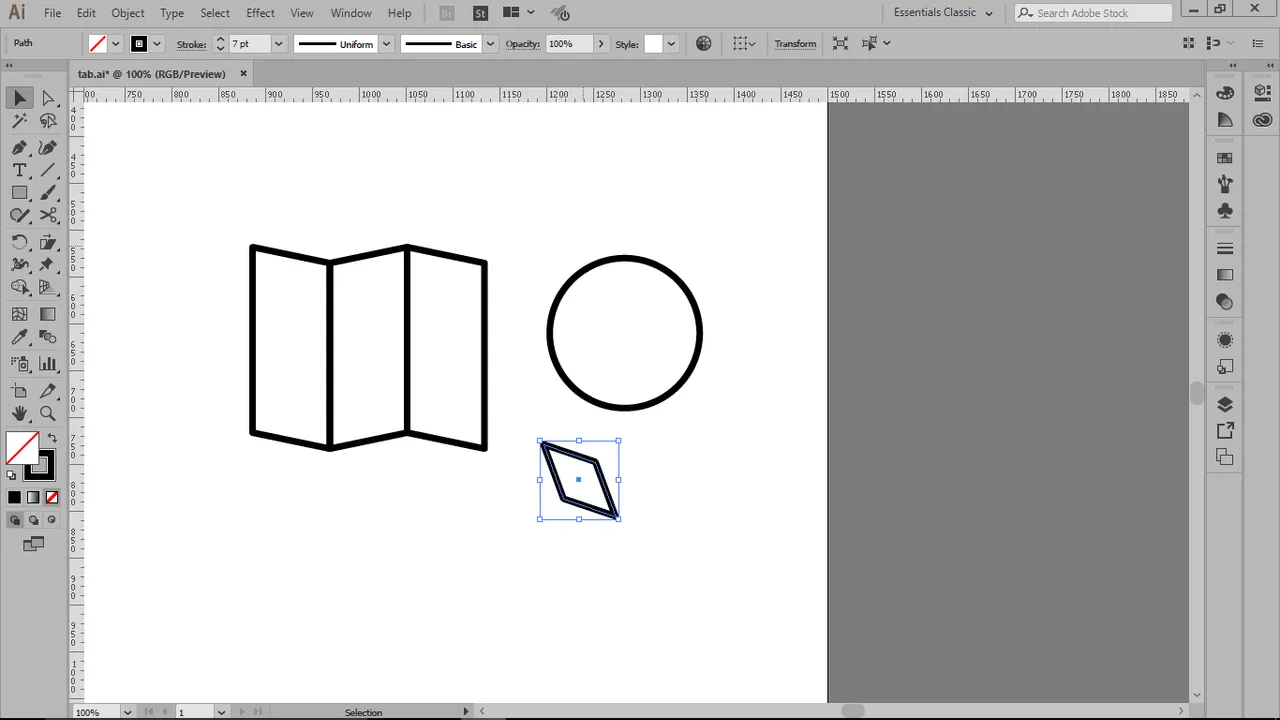This screenshot has width=1280, height=720.
Task: Click the Transform link in control bar
Action: pos(795,44)
